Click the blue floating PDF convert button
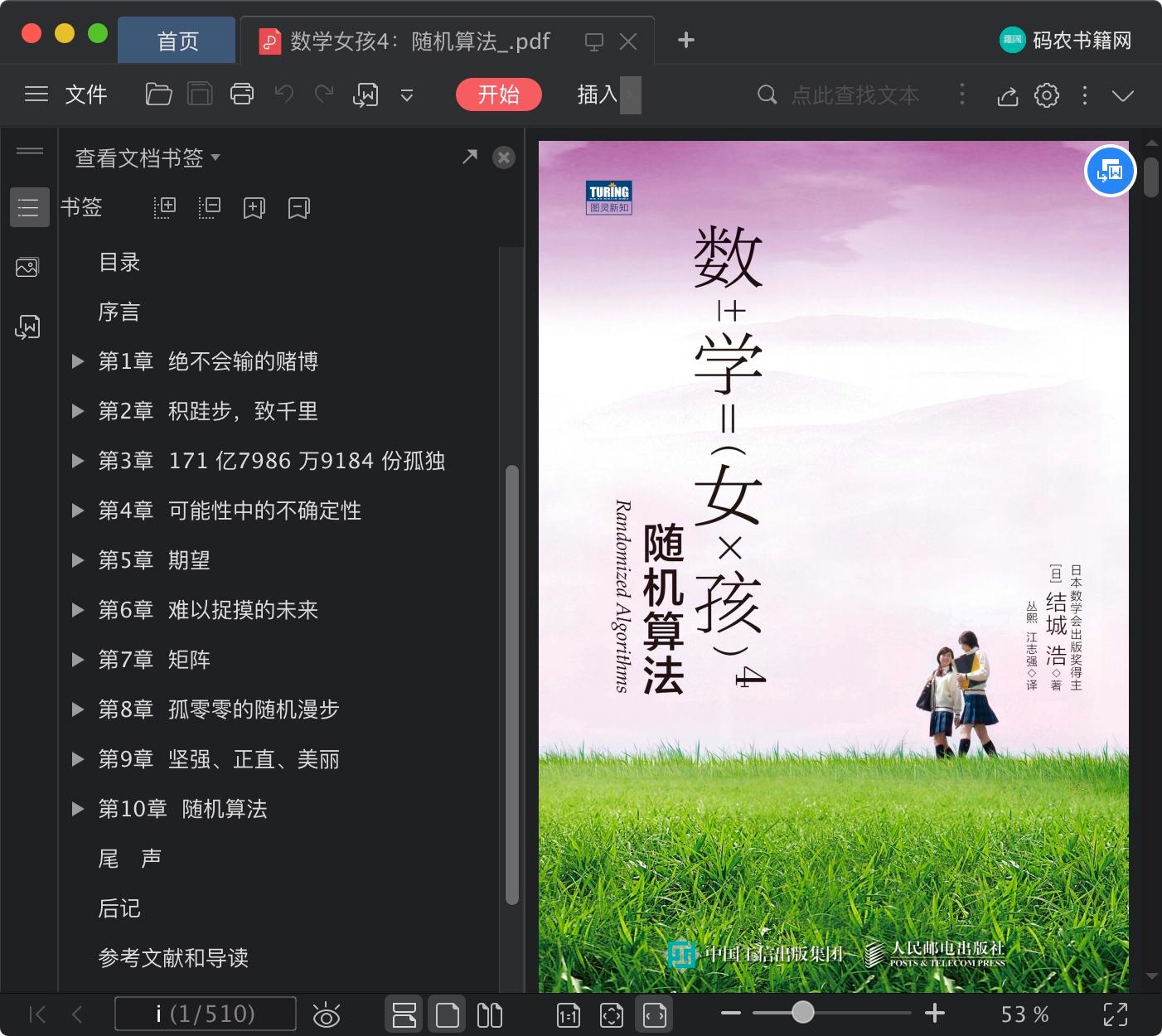Screen dimensions: 1162x1036 coord(1110,172)
